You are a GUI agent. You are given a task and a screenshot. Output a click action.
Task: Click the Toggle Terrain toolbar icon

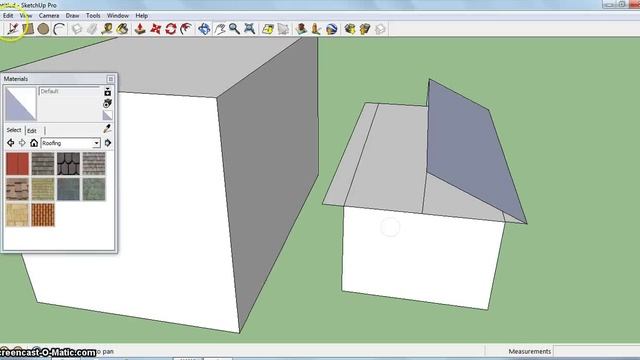point(283,29)
